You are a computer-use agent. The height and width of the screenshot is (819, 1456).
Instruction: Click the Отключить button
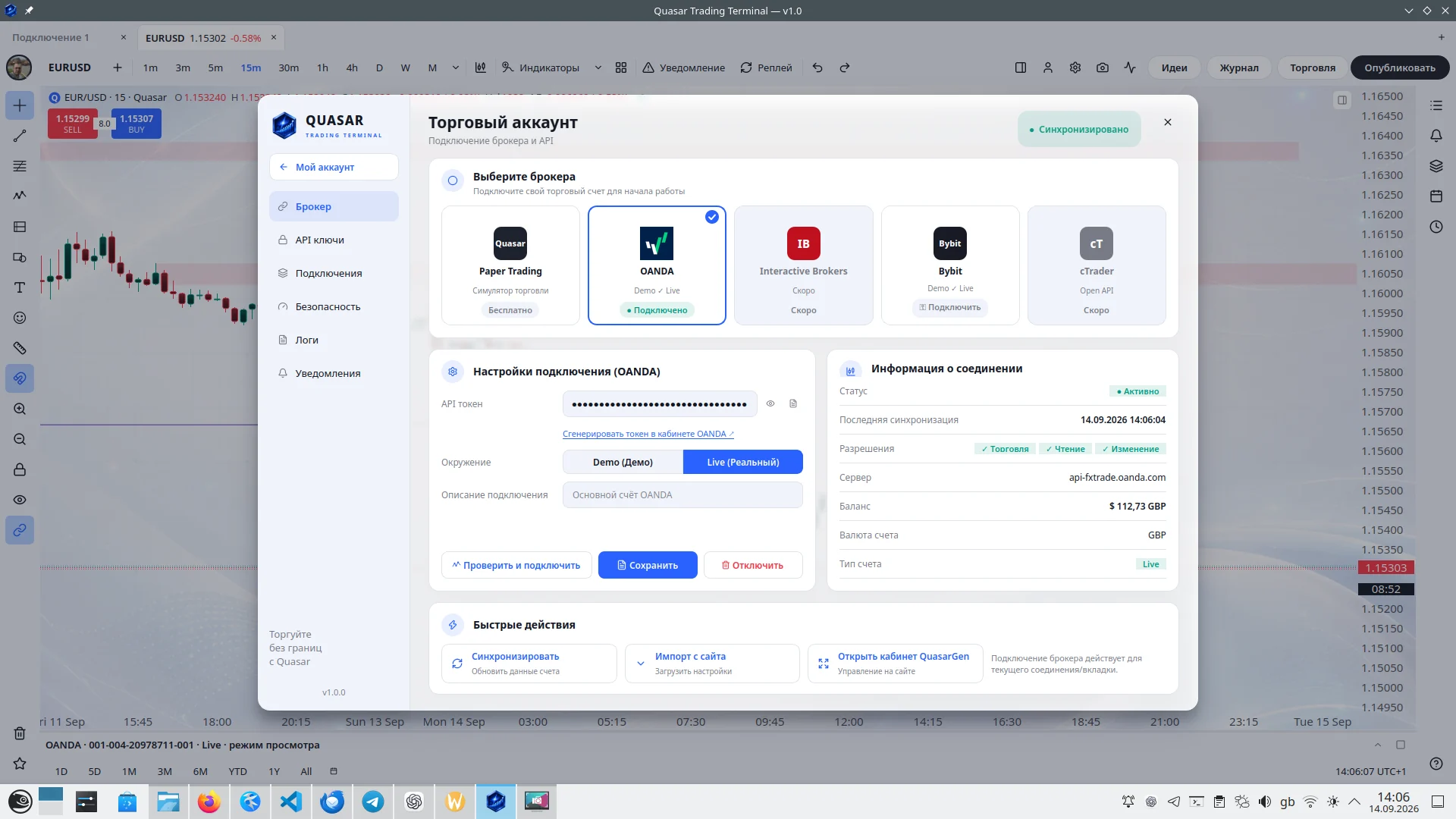[x=753, y=565]
